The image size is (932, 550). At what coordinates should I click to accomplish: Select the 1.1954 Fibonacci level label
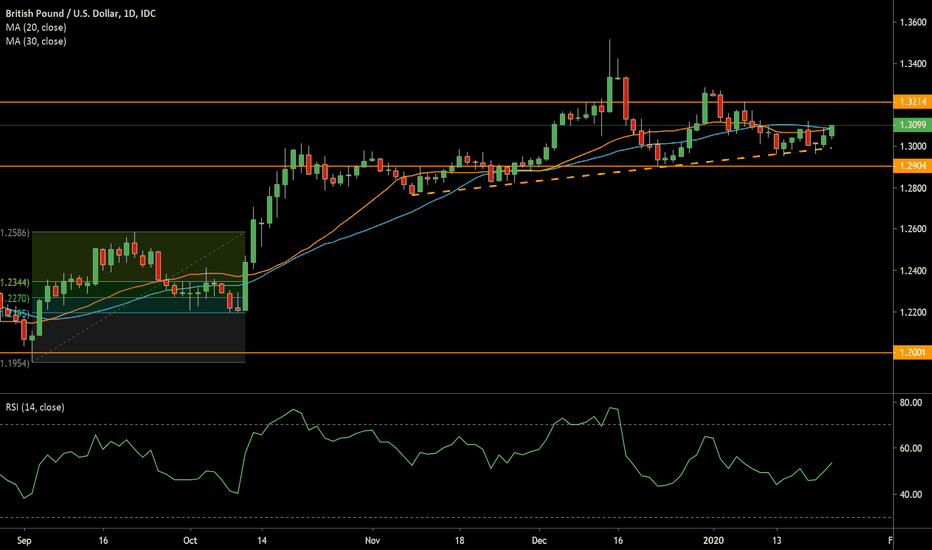[16, 362]
